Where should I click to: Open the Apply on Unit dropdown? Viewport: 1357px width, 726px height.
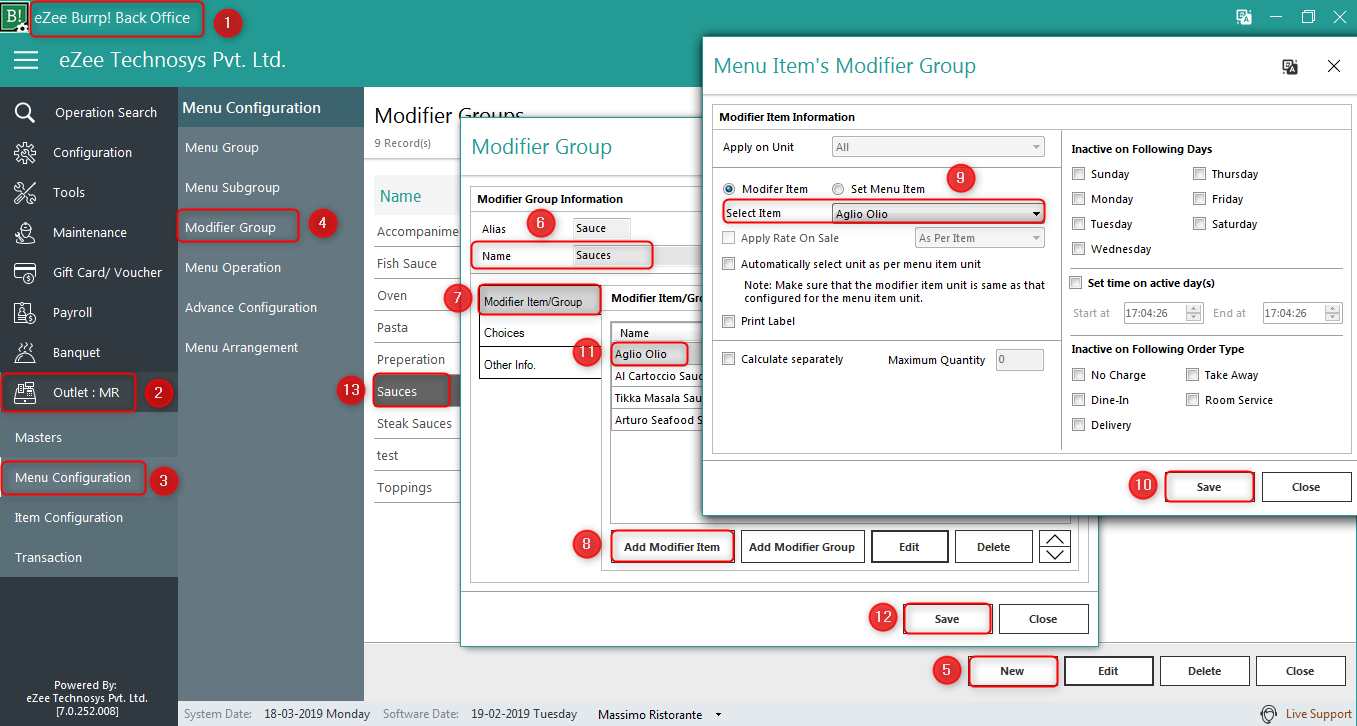(x=938, y=147)
